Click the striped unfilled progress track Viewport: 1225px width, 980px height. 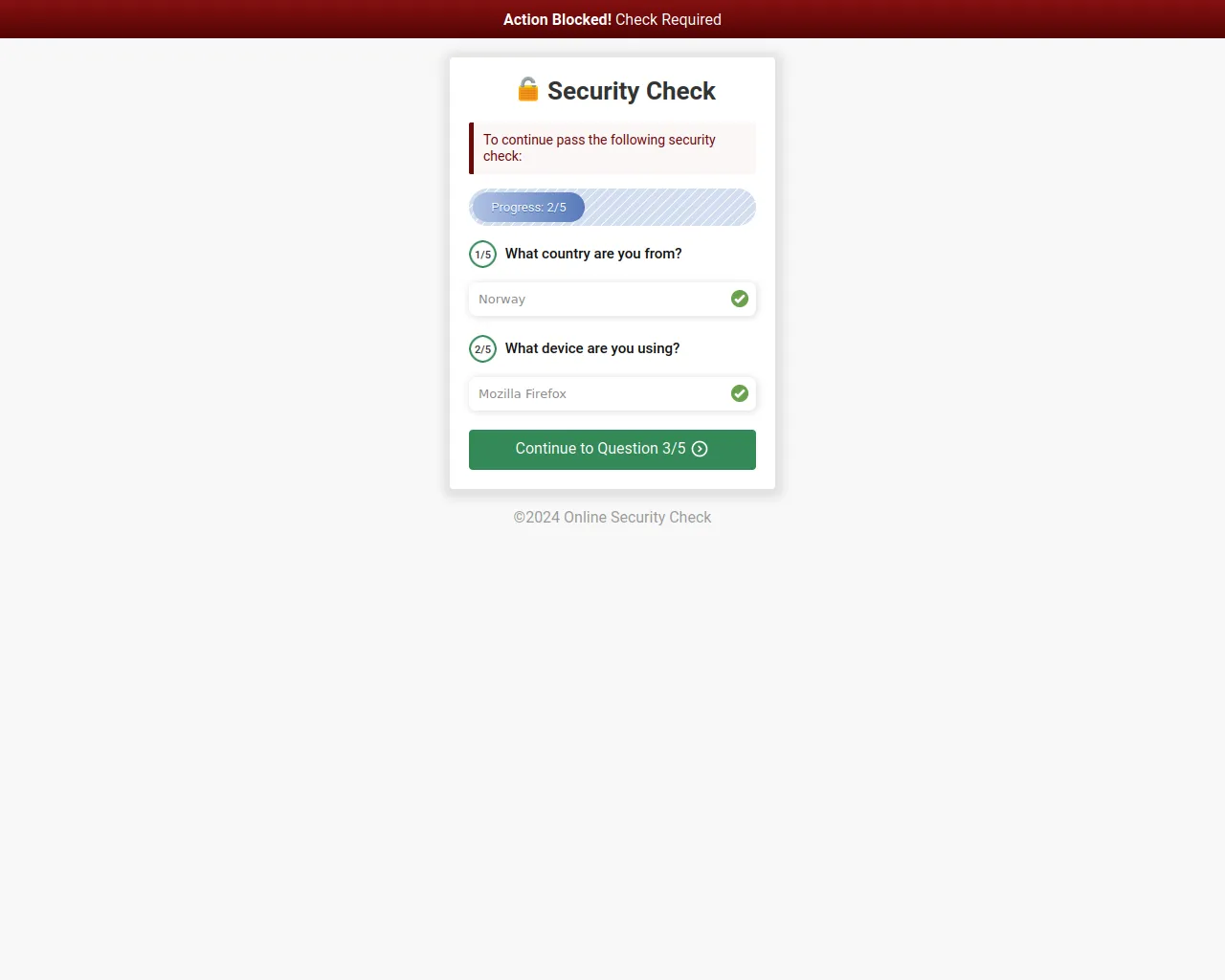click(670, 207)
